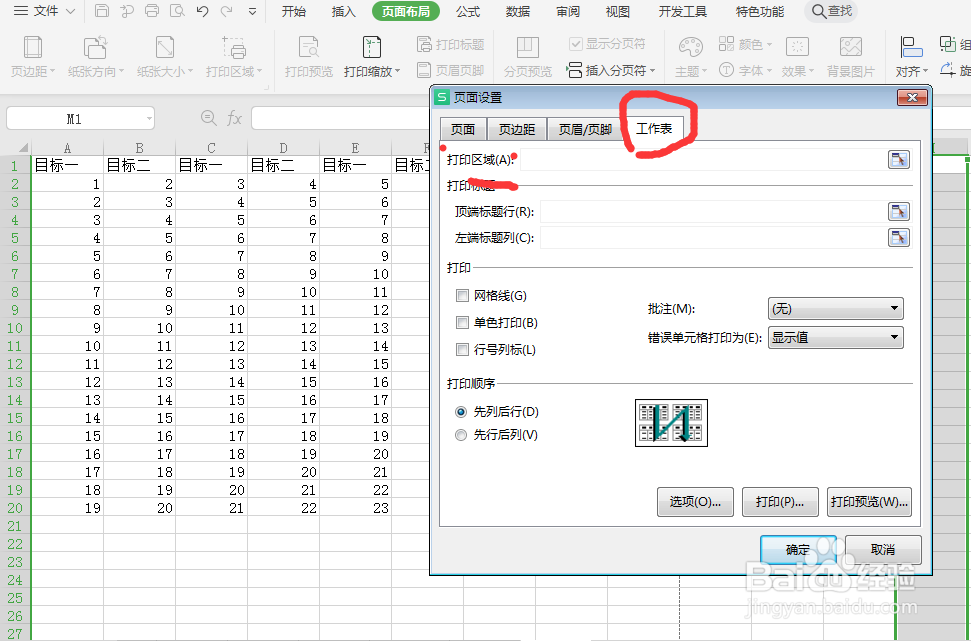971x641 pixels.
Task: Click 打印预览 ribbon icon
Action: 308,56
